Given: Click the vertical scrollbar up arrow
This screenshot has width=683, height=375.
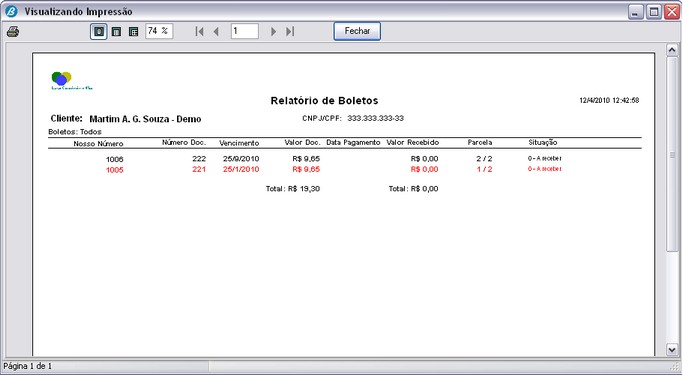Looking at the screenshot, I should tap(672, 49).
